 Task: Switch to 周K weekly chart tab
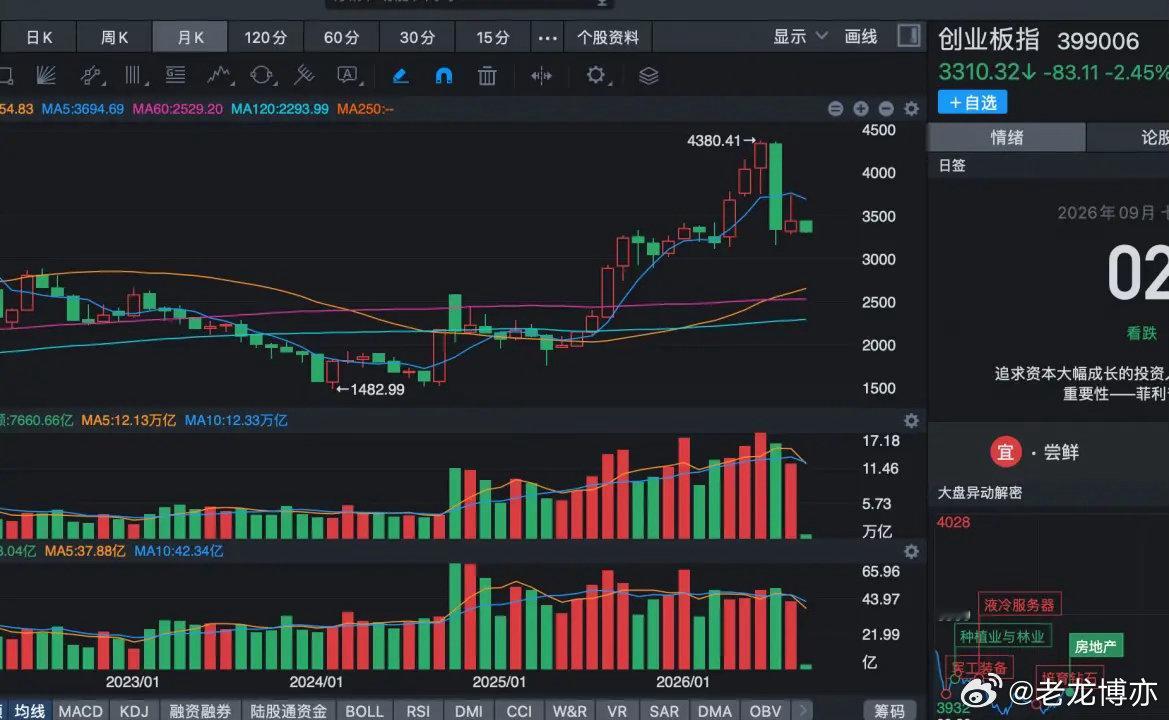coord(114,37)
